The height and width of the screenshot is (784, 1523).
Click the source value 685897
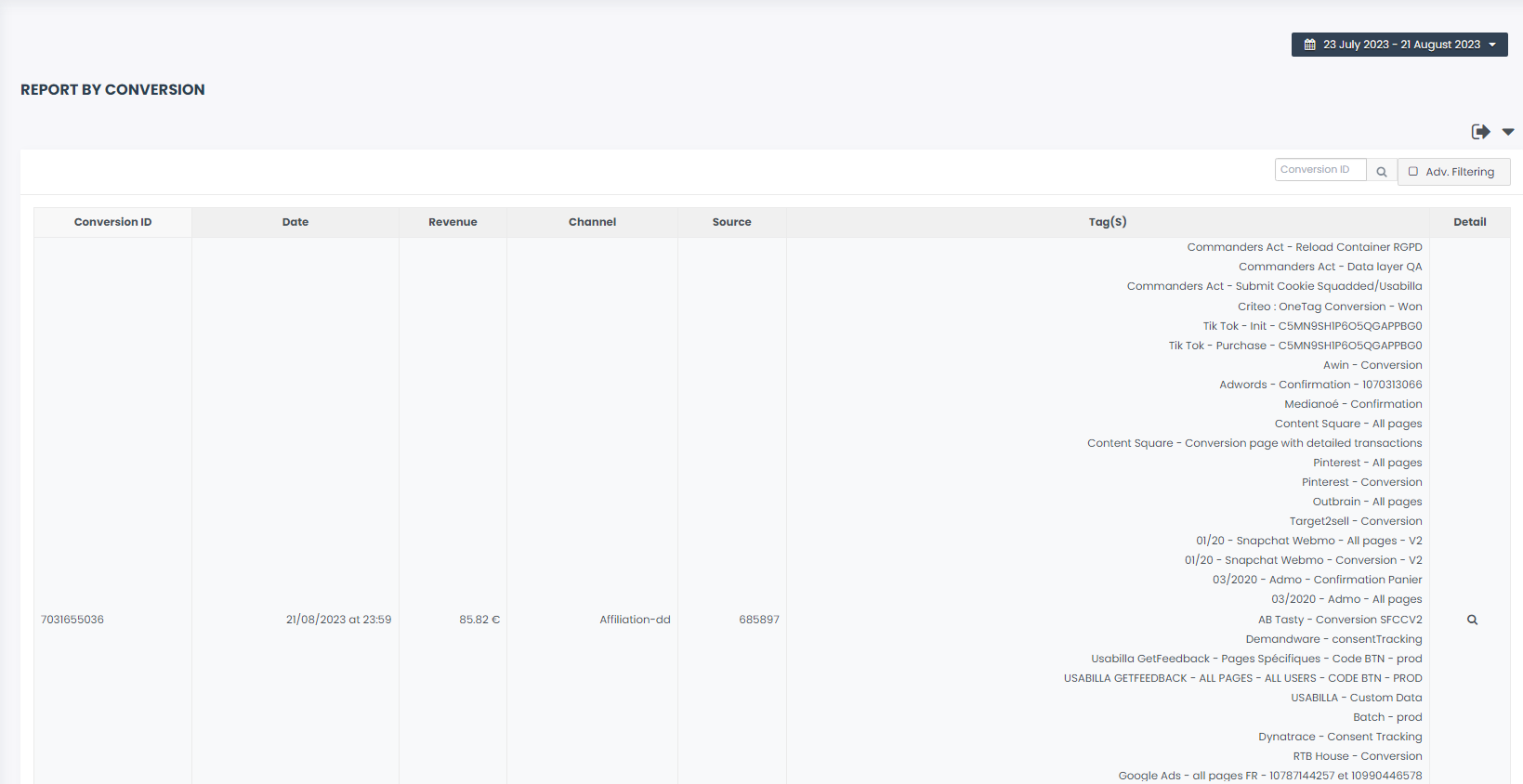(x=758, y=620)
